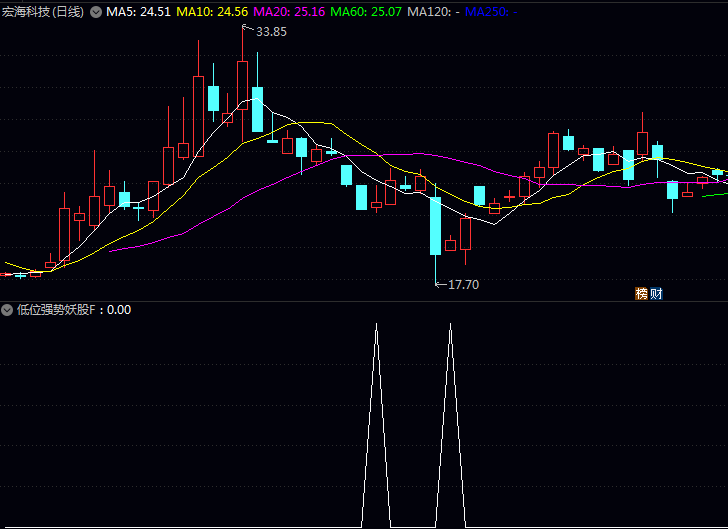Click the first white indicator spike peak

tap(376, 325)
